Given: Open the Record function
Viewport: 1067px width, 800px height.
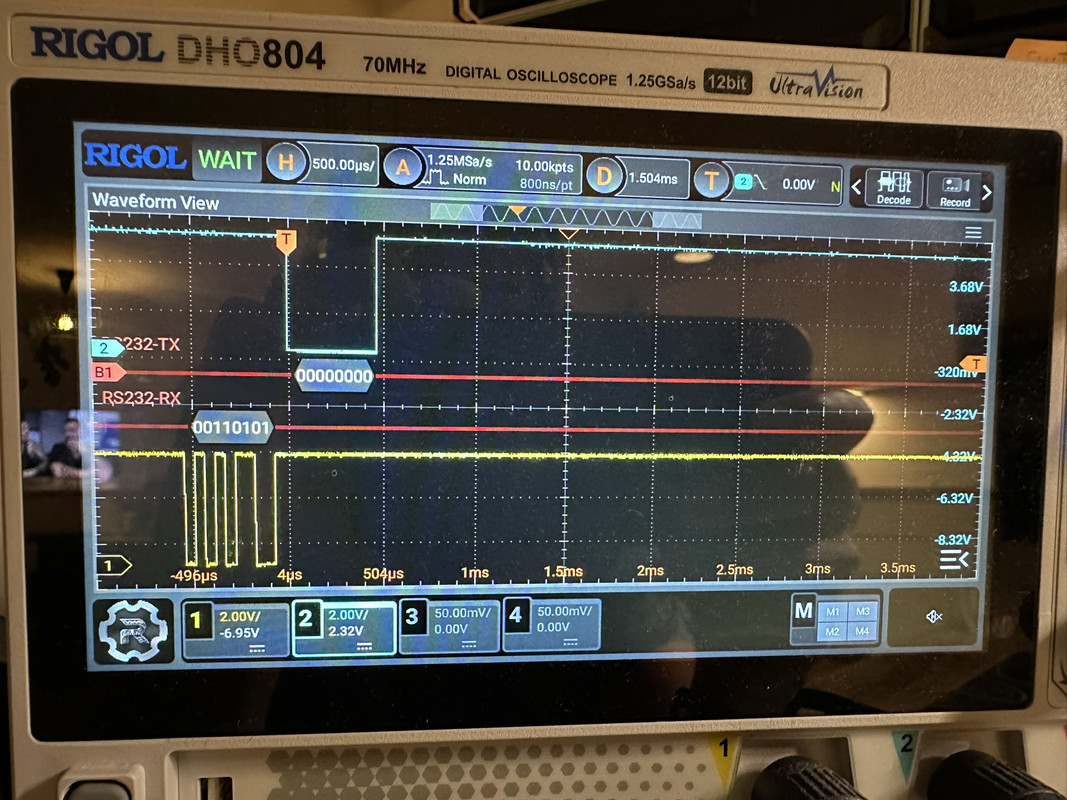Looking at the screenshot, I should tap(954, 190).
